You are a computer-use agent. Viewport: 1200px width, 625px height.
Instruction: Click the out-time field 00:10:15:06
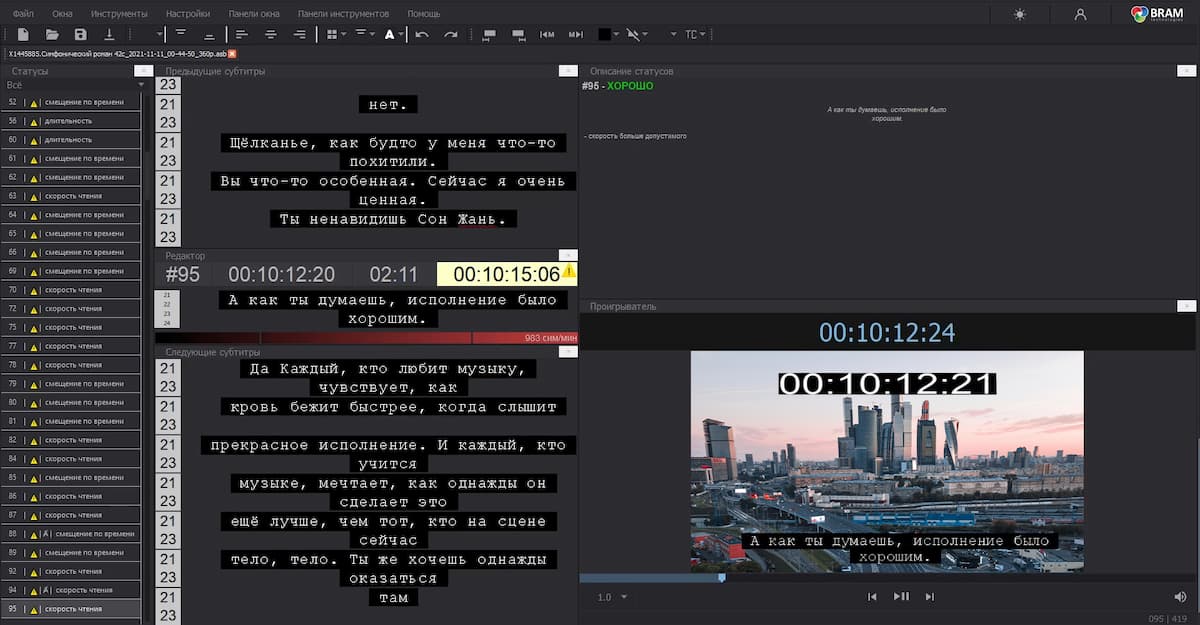point(507,275)
